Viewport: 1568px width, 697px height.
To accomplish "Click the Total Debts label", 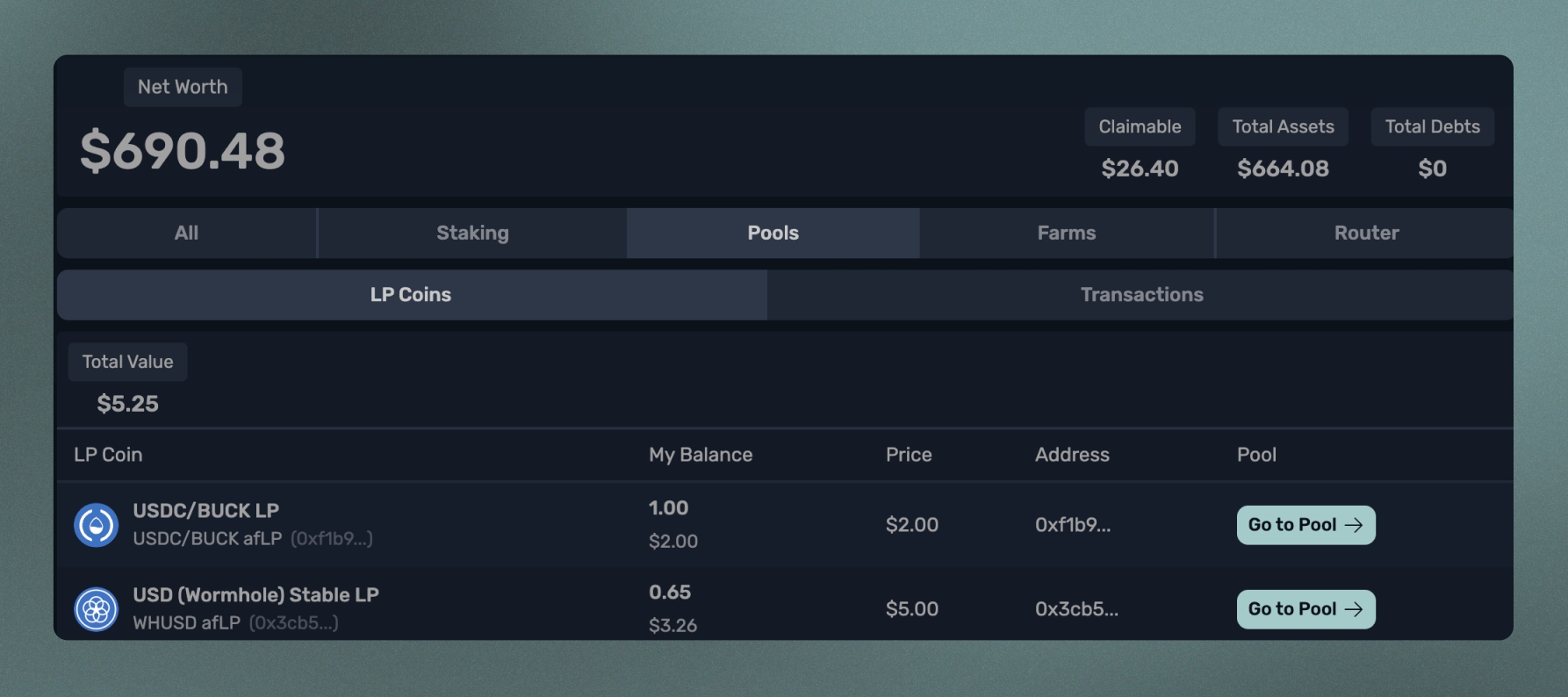I will (1432, 126).
